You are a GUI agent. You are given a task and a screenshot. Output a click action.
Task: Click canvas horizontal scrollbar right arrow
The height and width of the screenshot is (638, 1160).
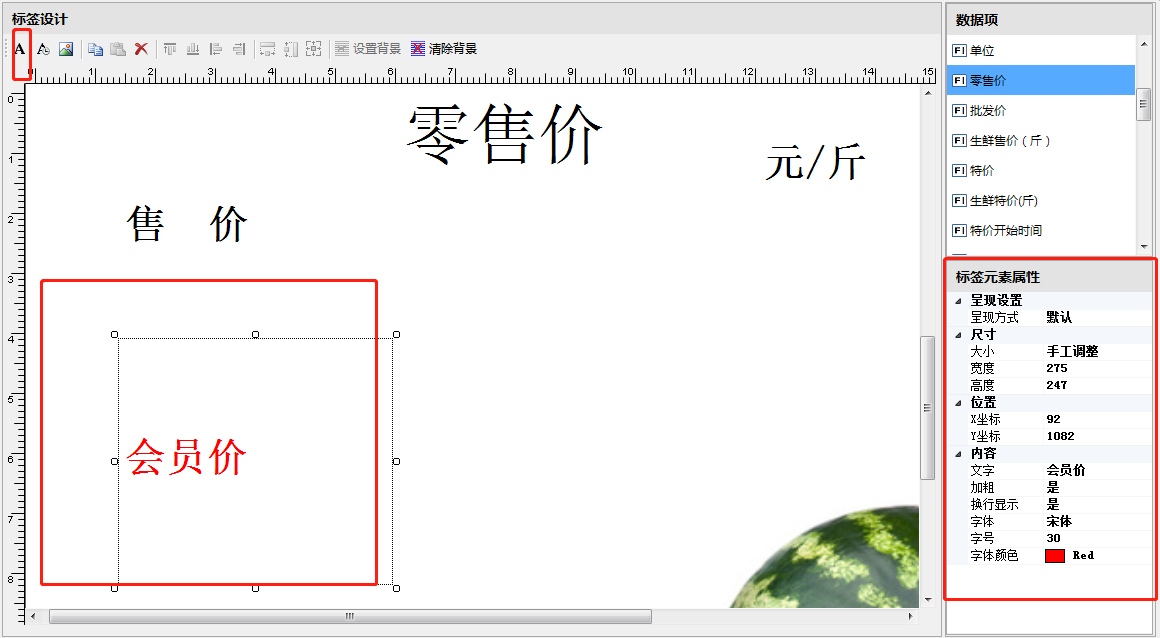click(x=911, y=616)
